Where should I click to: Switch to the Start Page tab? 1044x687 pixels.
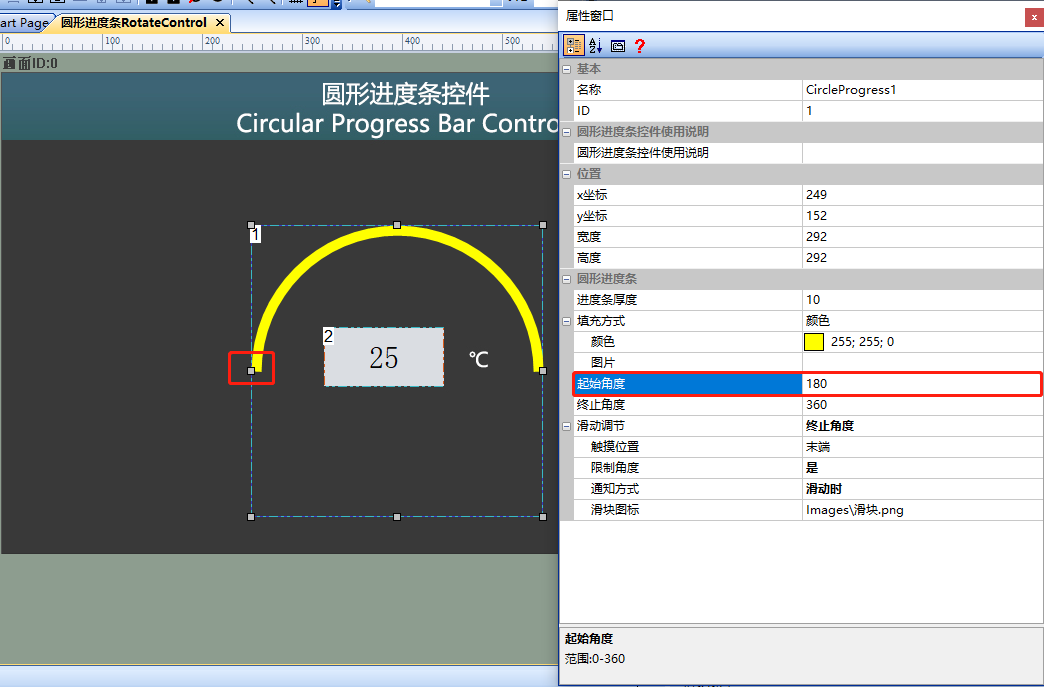click(x=24, y=23)
